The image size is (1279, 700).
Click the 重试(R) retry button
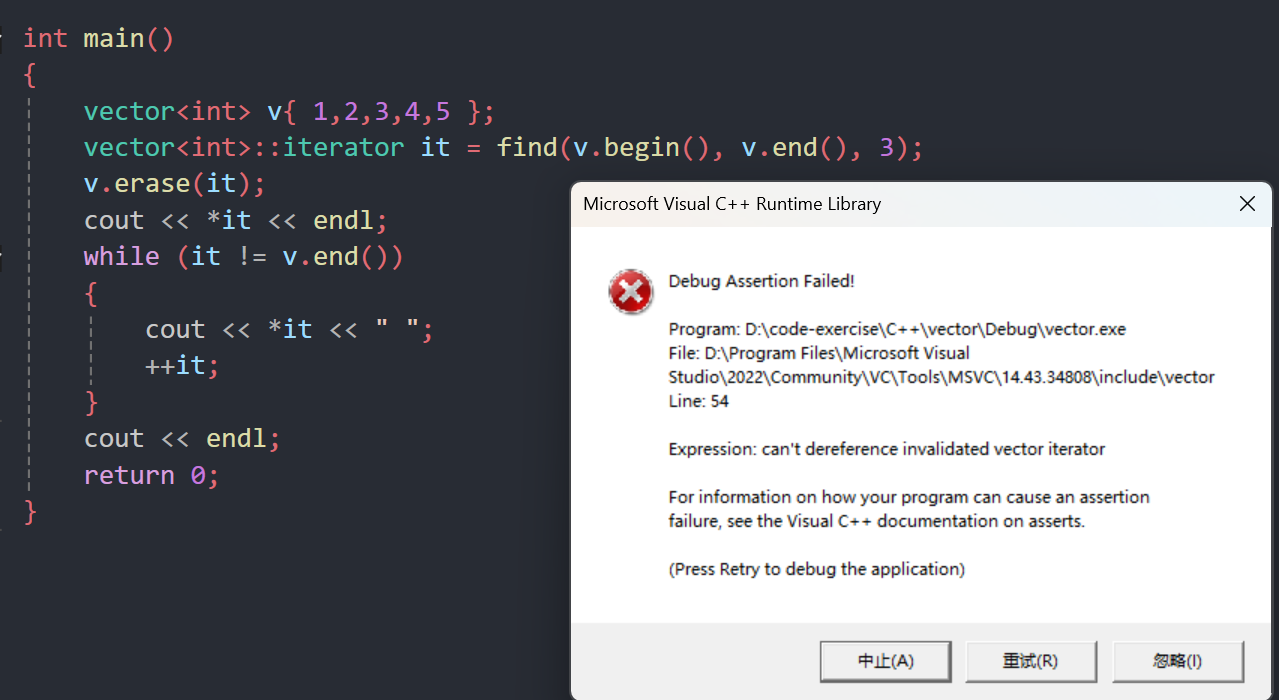1031,661
